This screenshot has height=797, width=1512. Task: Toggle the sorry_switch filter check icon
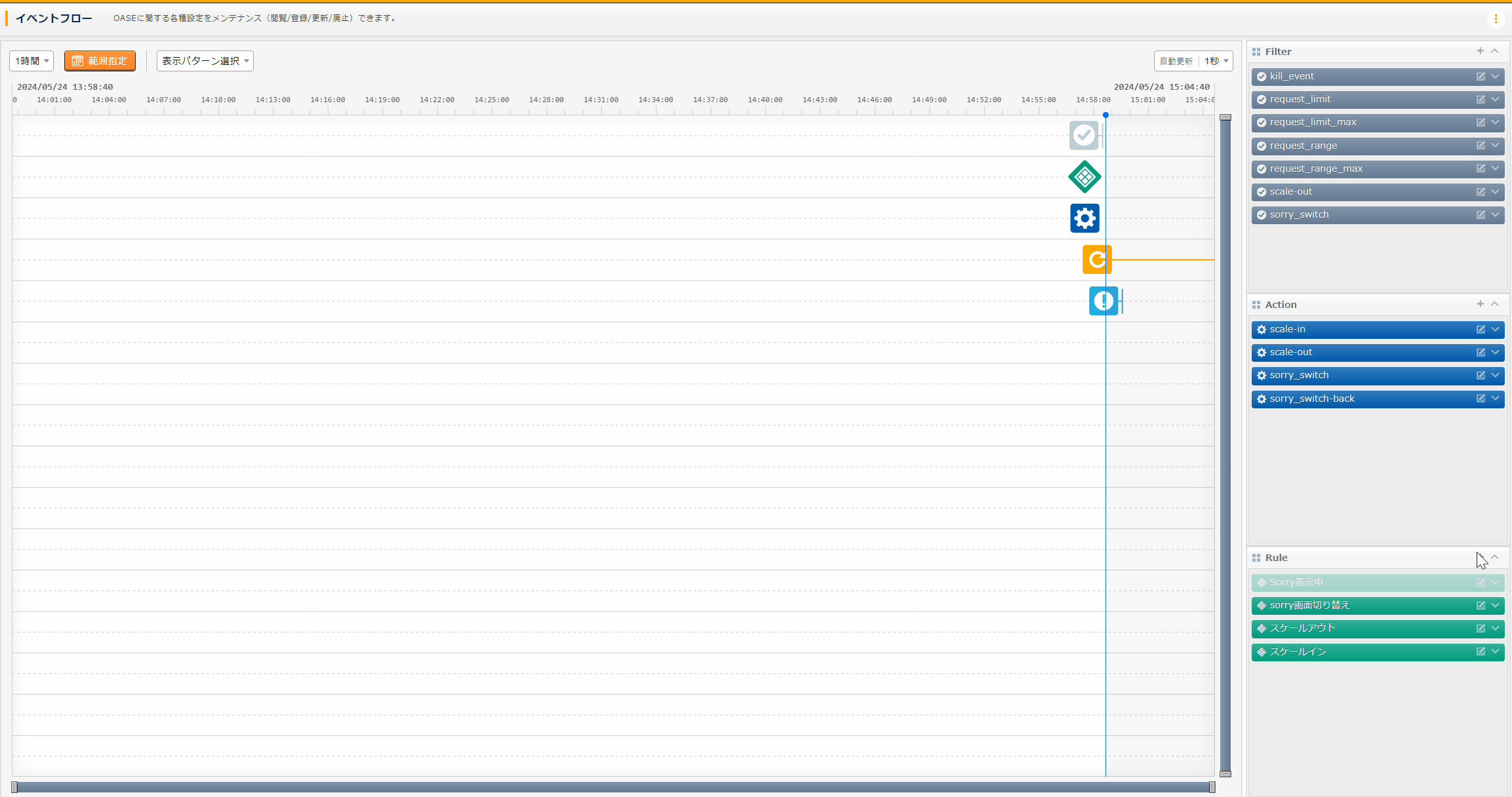[1262, 215]
